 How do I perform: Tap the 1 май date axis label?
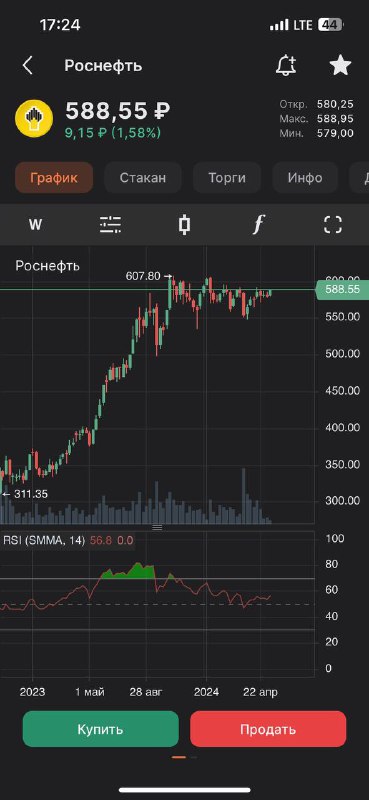[89, 692]
